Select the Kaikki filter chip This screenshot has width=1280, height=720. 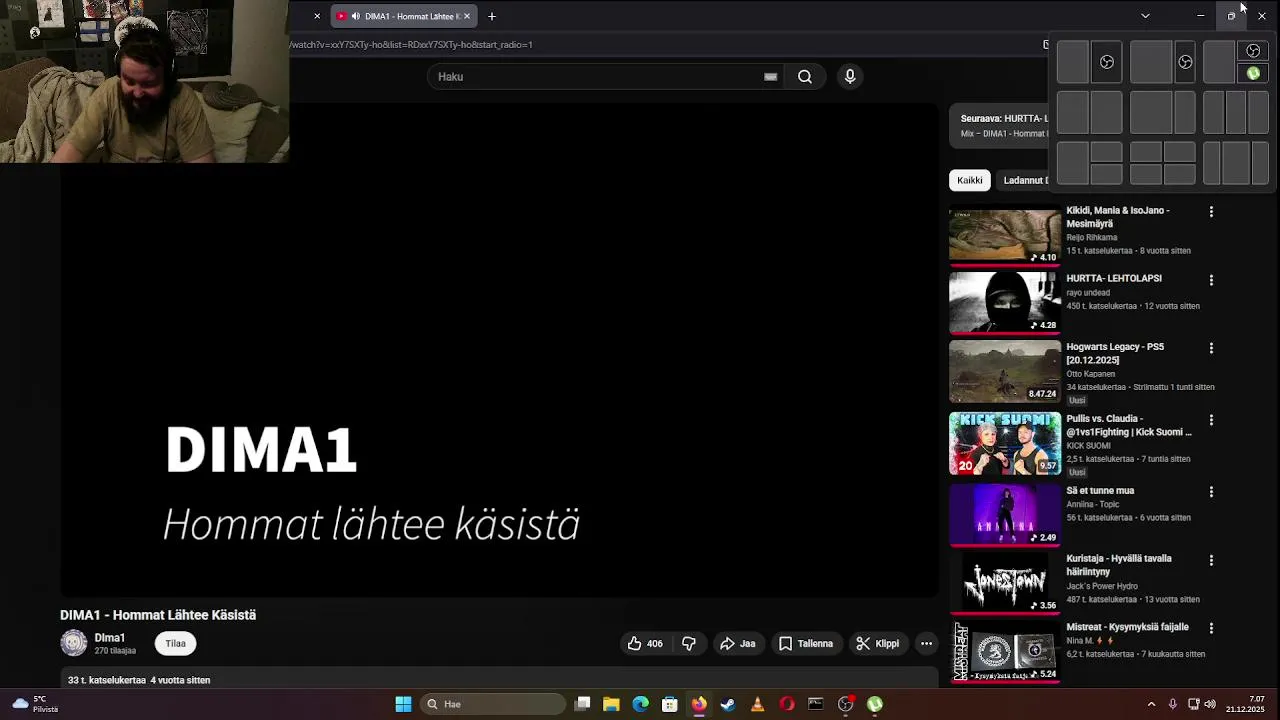(x=970, y=180)
